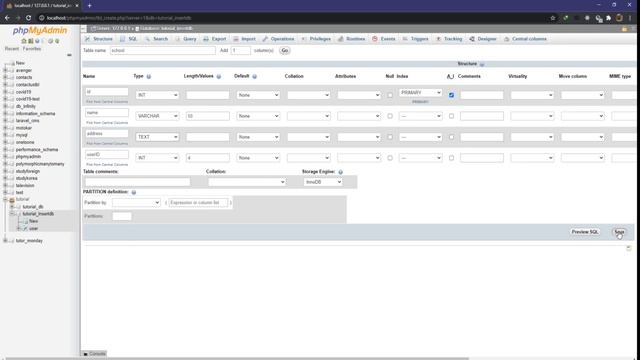Click the lock icon at top-right of page
The height and width of the screenshot is (360, 640).
click(x=624, y=29)
